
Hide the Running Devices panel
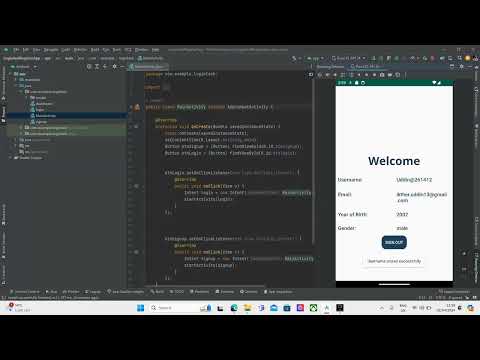469,67
